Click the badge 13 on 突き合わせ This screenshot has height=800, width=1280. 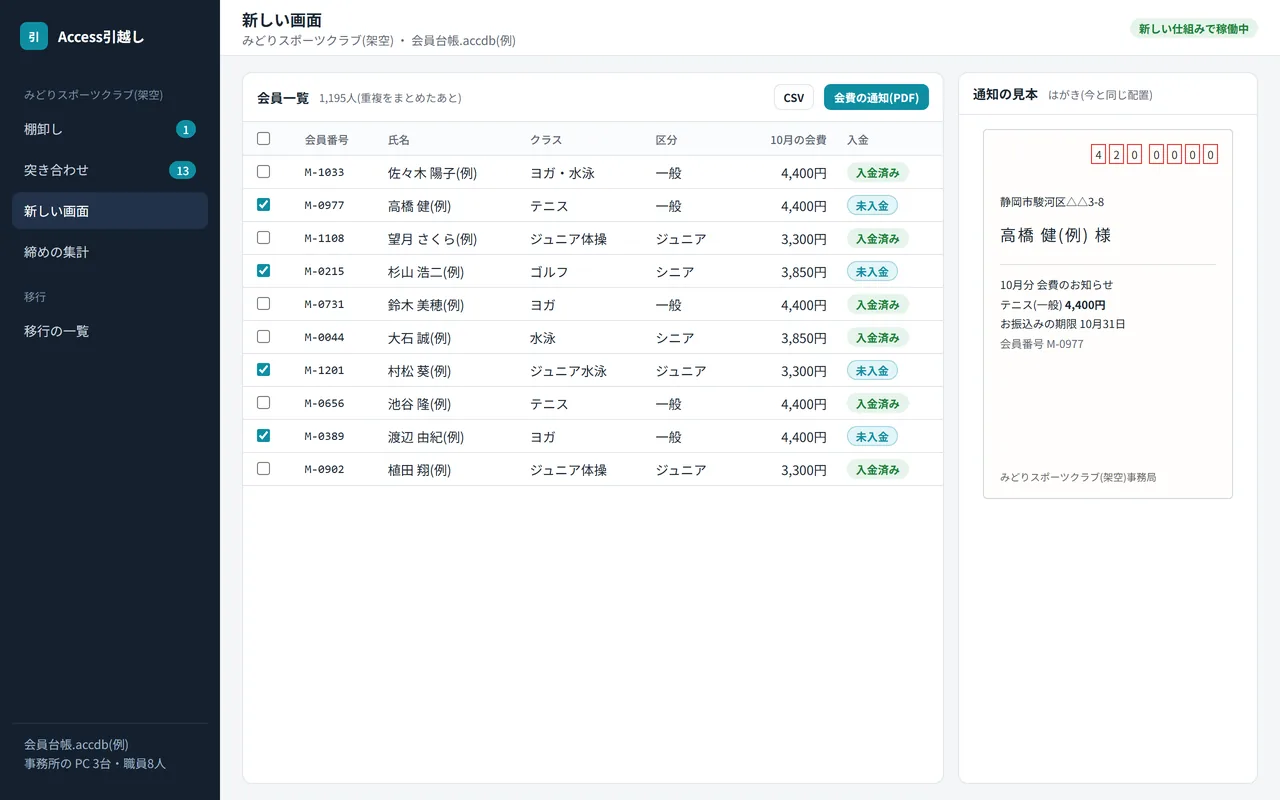click(182, 170)
